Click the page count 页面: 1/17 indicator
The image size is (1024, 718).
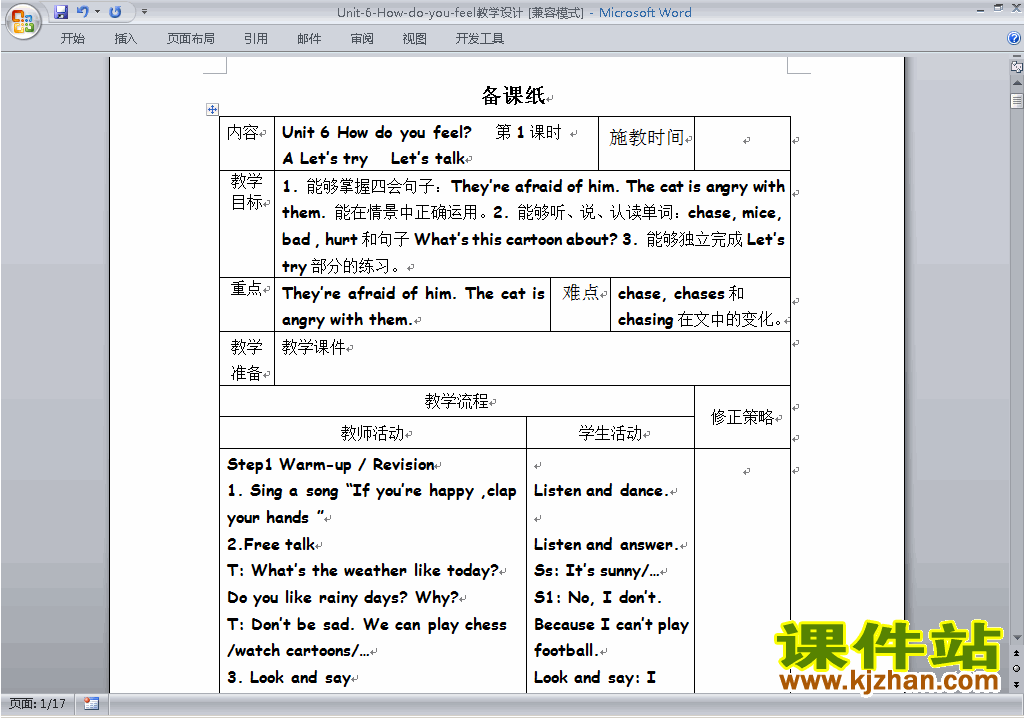click(x=37, y=704)
